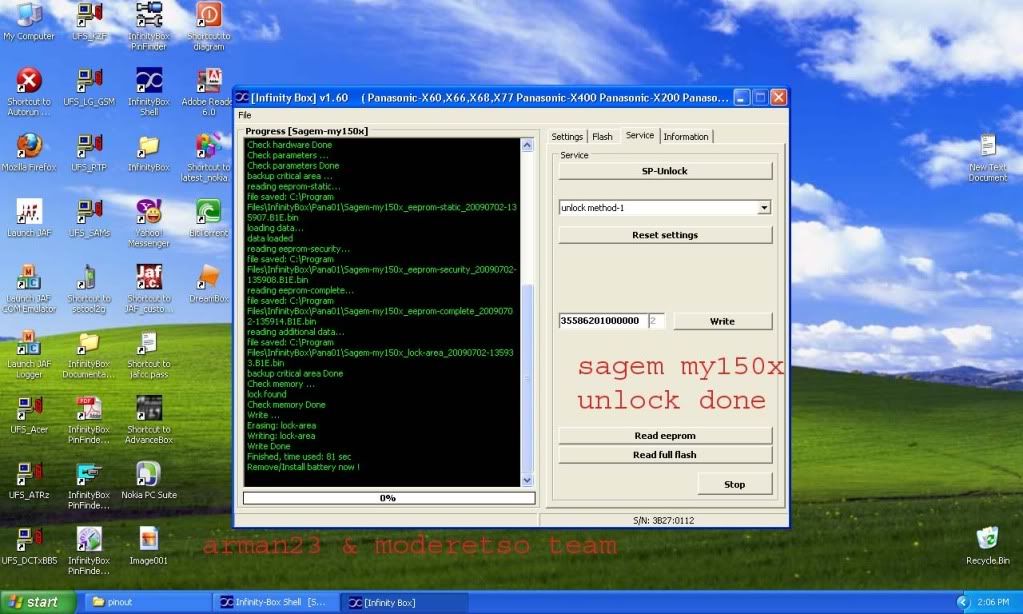This screenshot has height=614, width=1023.
Task: Click the [Infinity Box] taskbar button
Action: 406,602
